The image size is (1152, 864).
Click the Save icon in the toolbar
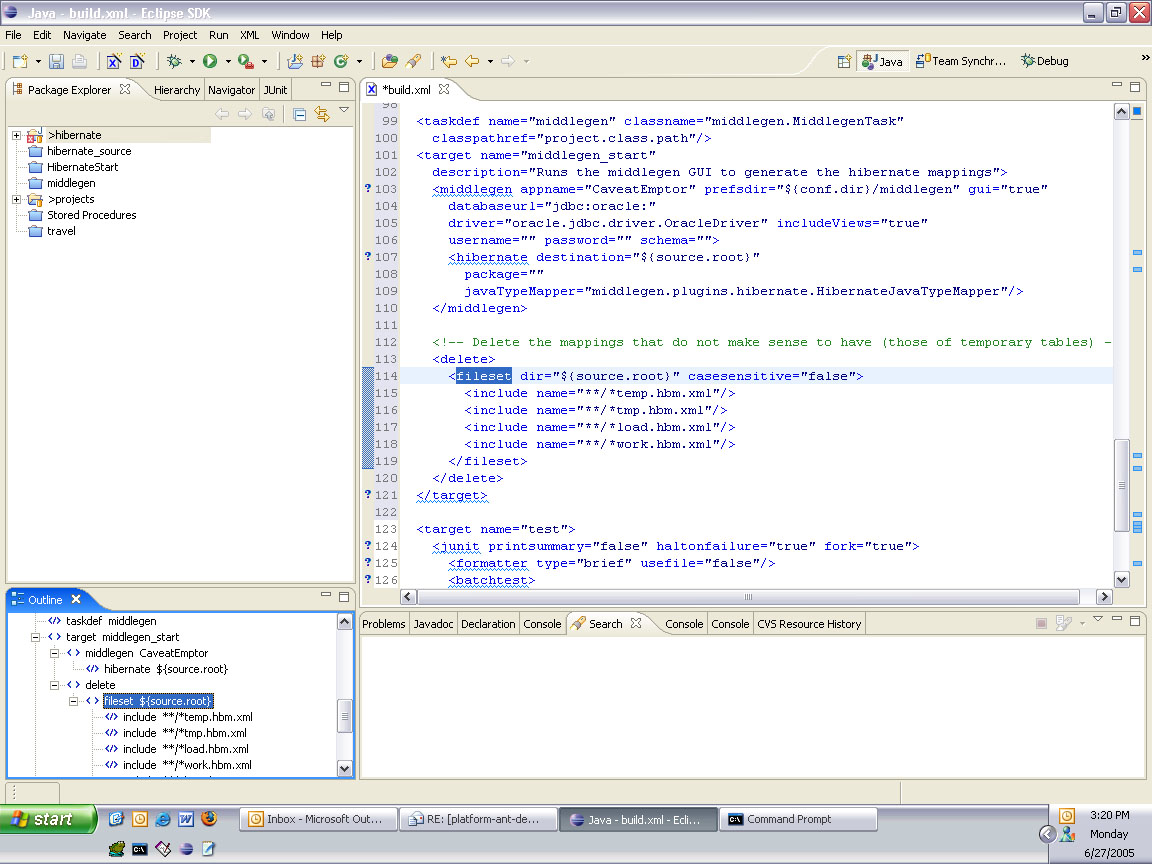[x=57, y=61]
